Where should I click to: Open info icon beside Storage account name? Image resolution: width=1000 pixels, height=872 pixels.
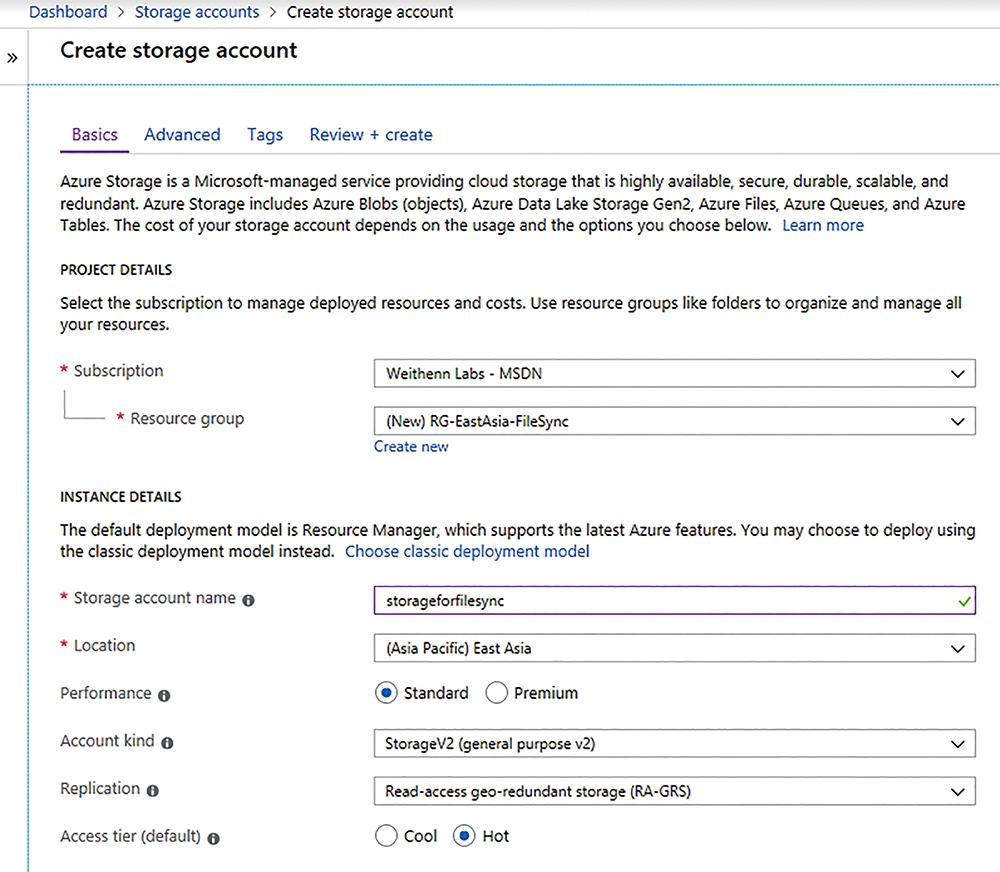click(249, 600)
